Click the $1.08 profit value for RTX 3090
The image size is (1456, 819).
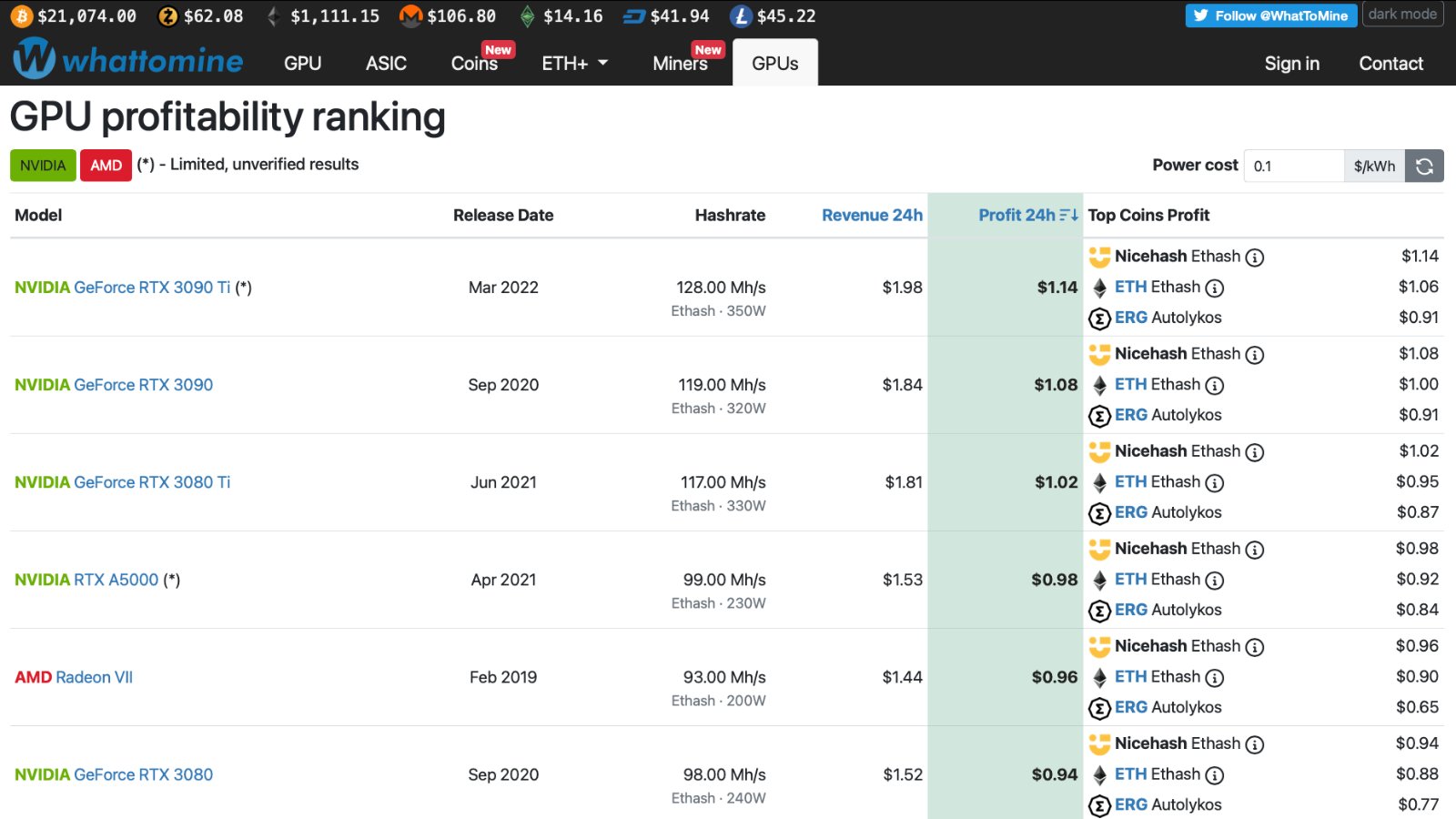1056,385
